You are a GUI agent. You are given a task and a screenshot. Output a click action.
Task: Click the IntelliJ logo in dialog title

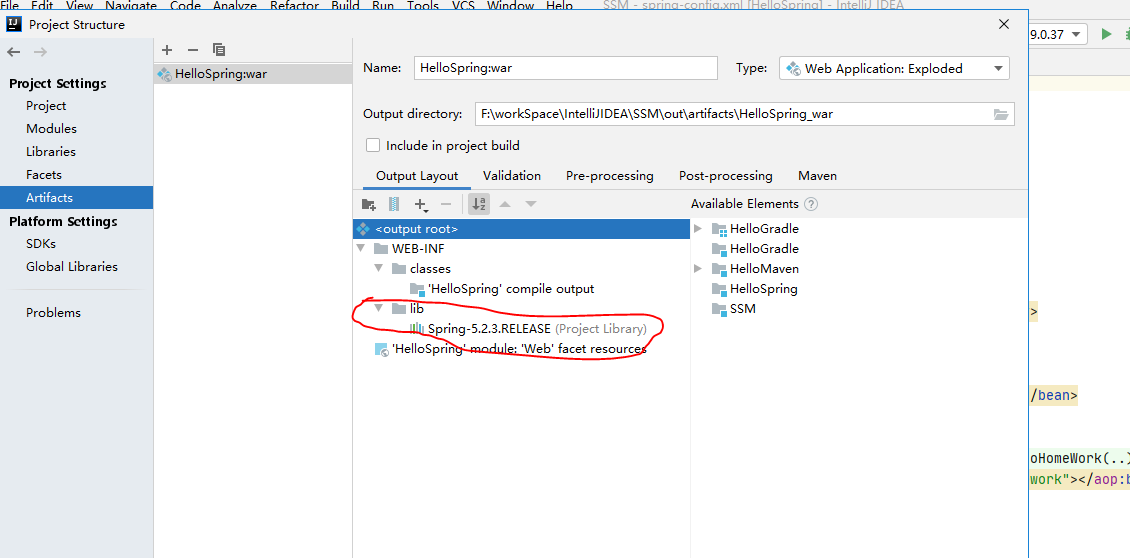[x=14, y=25]
